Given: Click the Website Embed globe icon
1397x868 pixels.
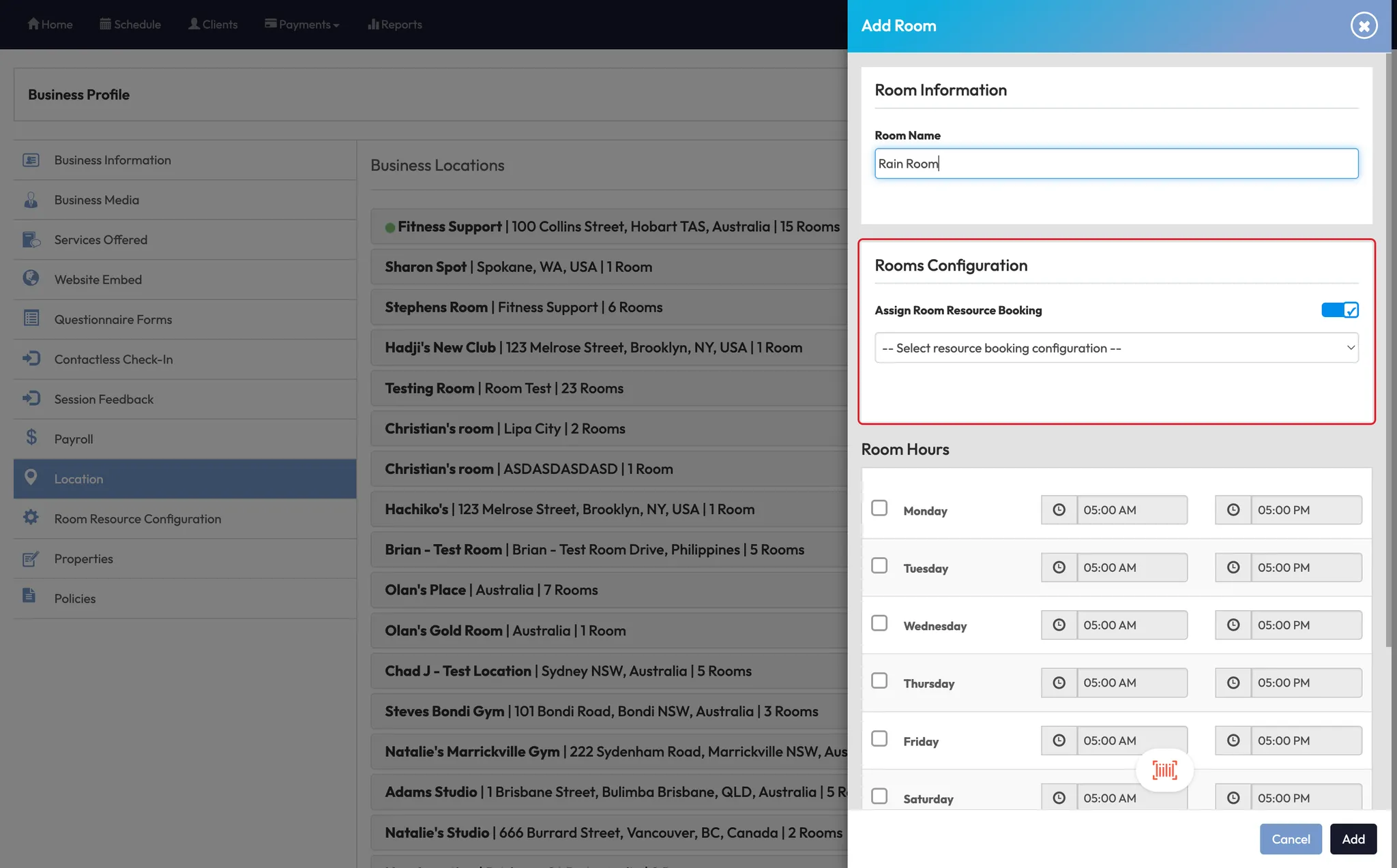Looking at the screenshot, I should (31, 278).
